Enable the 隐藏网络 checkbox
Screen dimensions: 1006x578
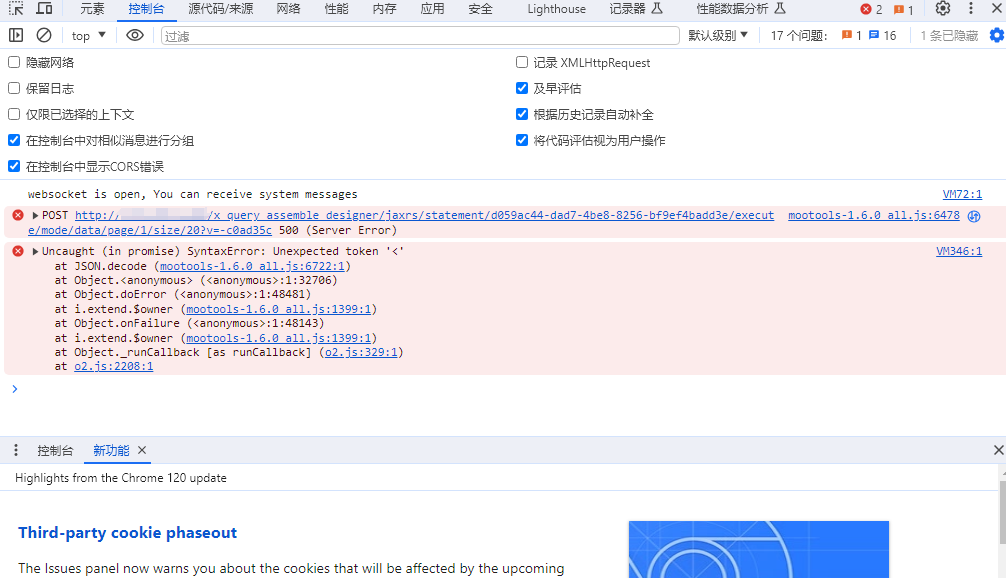[14, 62]
